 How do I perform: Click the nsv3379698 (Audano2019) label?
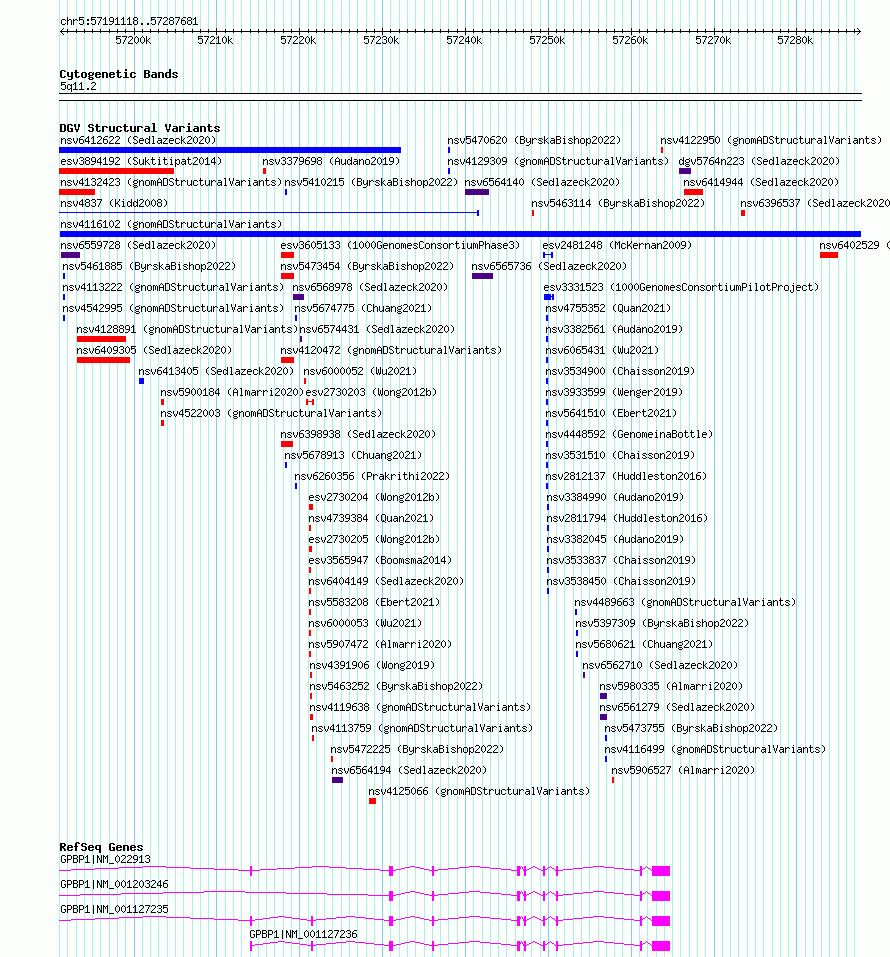tap(331, 161)
